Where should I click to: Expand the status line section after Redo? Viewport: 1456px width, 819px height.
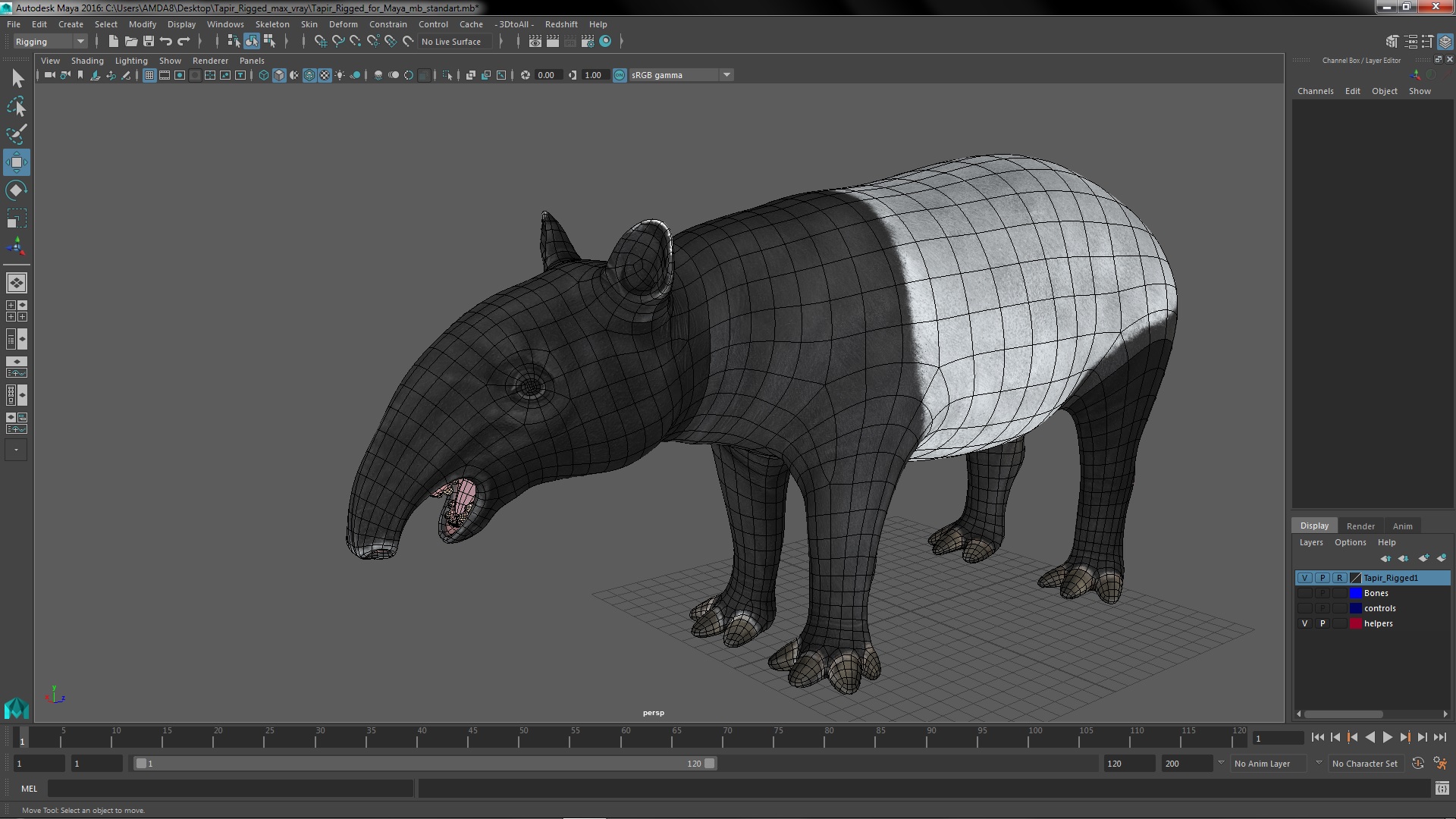[x=200, y=42]
